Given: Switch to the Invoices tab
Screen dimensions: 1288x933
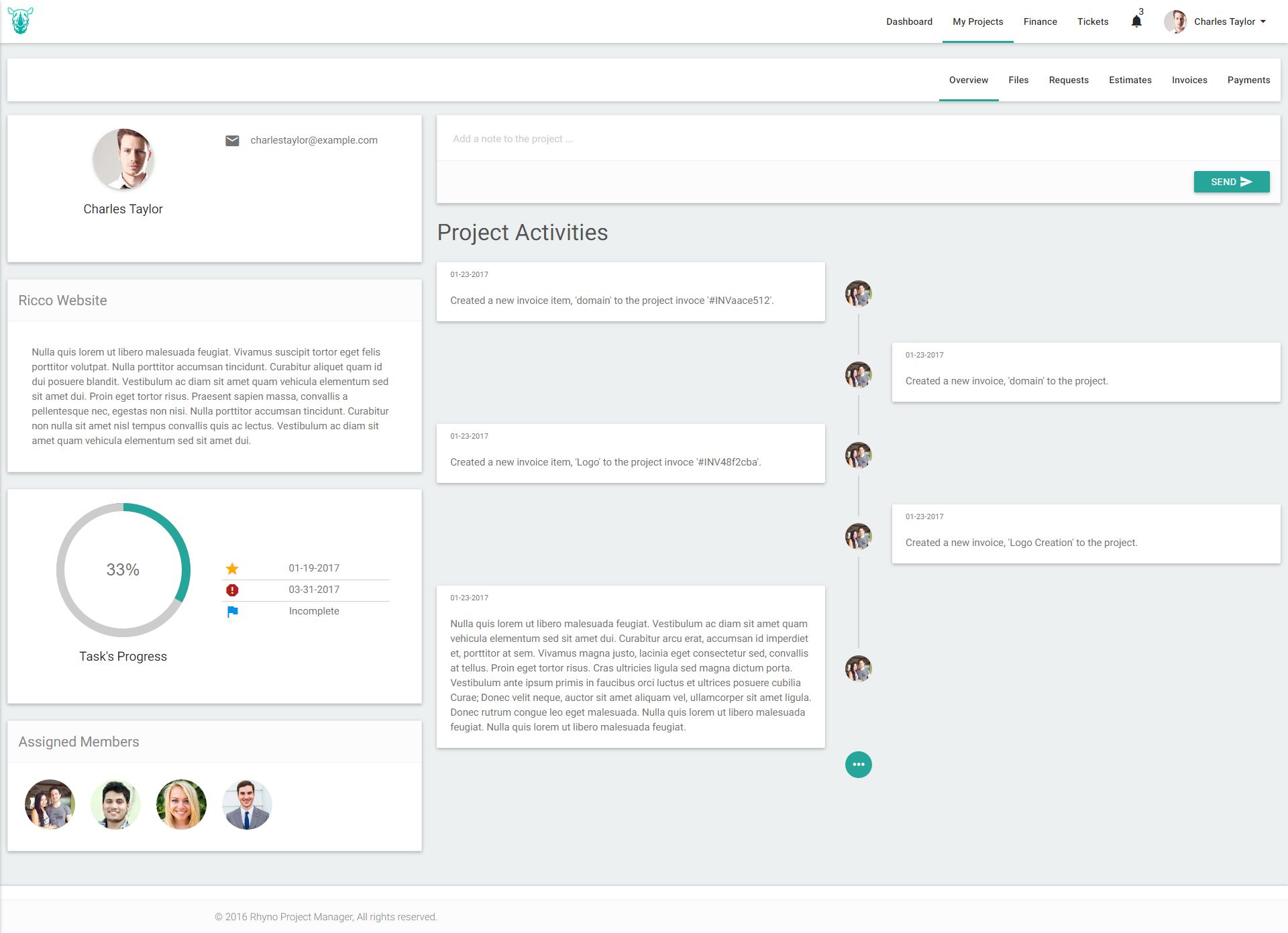Looking at the screenshot, I should point(1189,80).
